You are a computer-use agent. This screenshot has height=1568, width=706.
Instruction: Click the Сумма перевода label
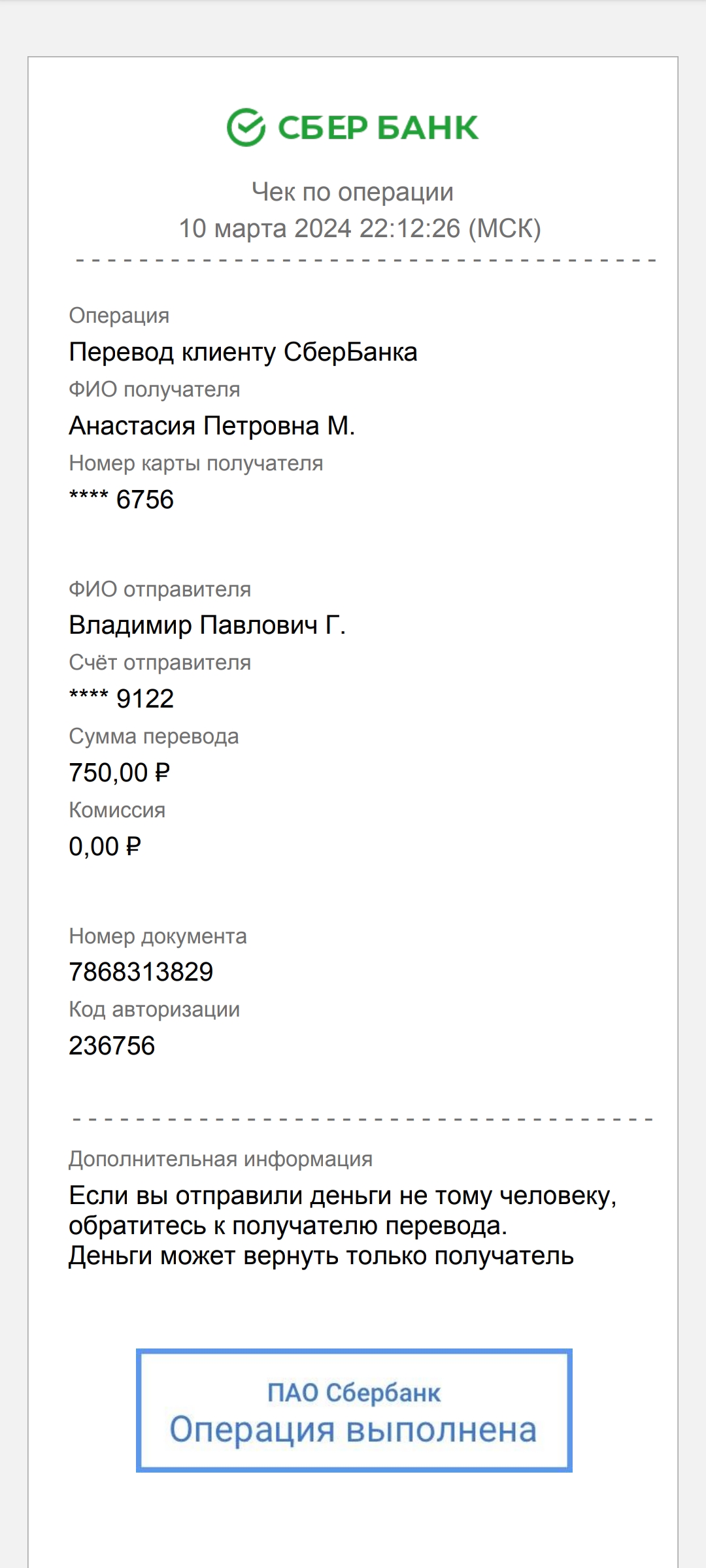point(154,736)
